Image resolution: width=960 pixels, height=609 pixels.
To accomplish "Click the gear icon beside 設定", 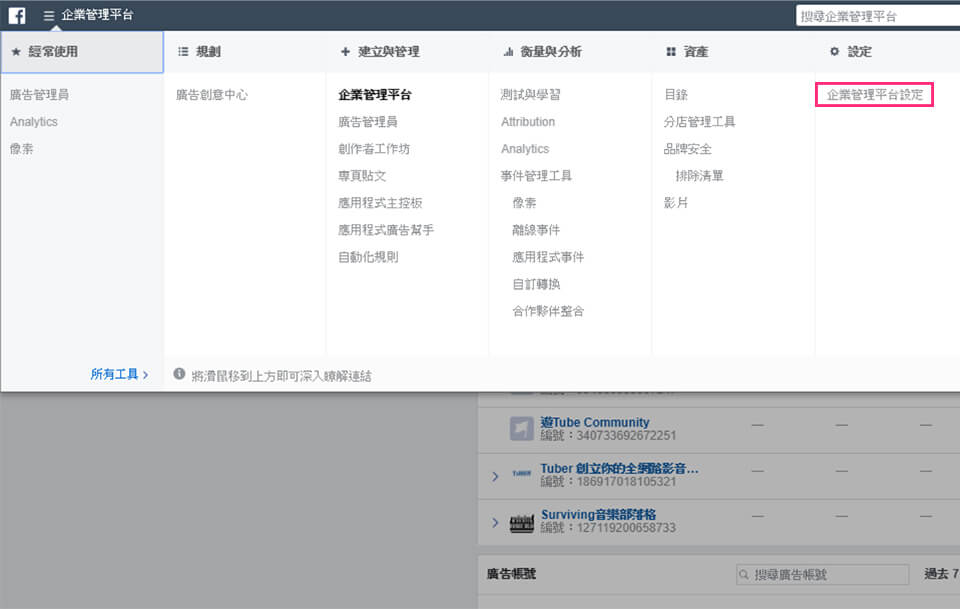I will click(834, 52).
